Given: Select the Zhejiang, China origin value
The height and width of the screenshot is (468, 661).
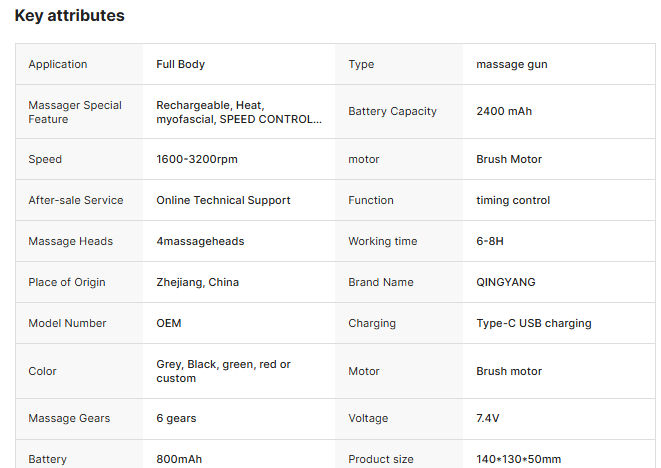Looking at the screenshot, I should tap(197, 282).
